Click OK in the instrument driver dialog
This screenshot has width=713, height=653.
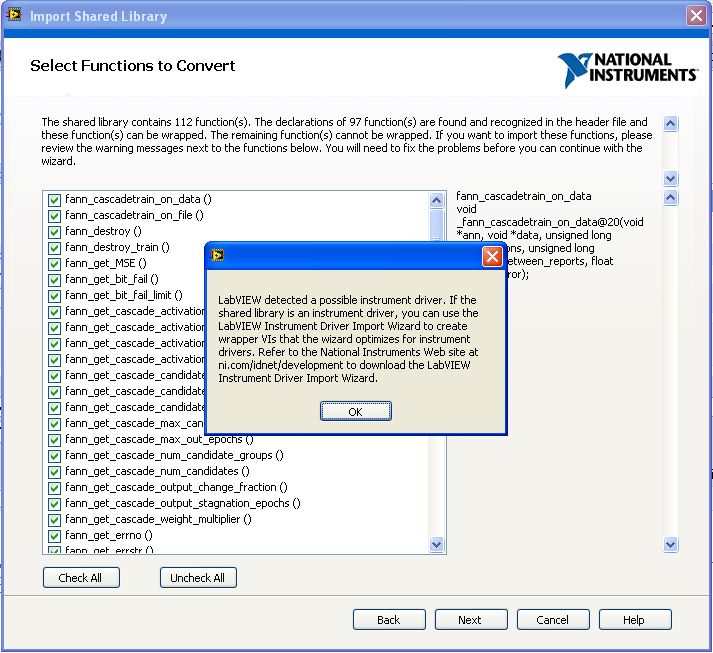(356, 412)
